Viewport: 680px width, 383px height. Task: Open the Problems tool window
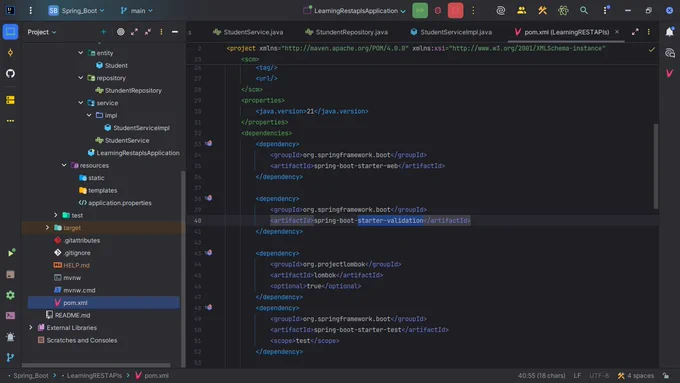point(11,337)
